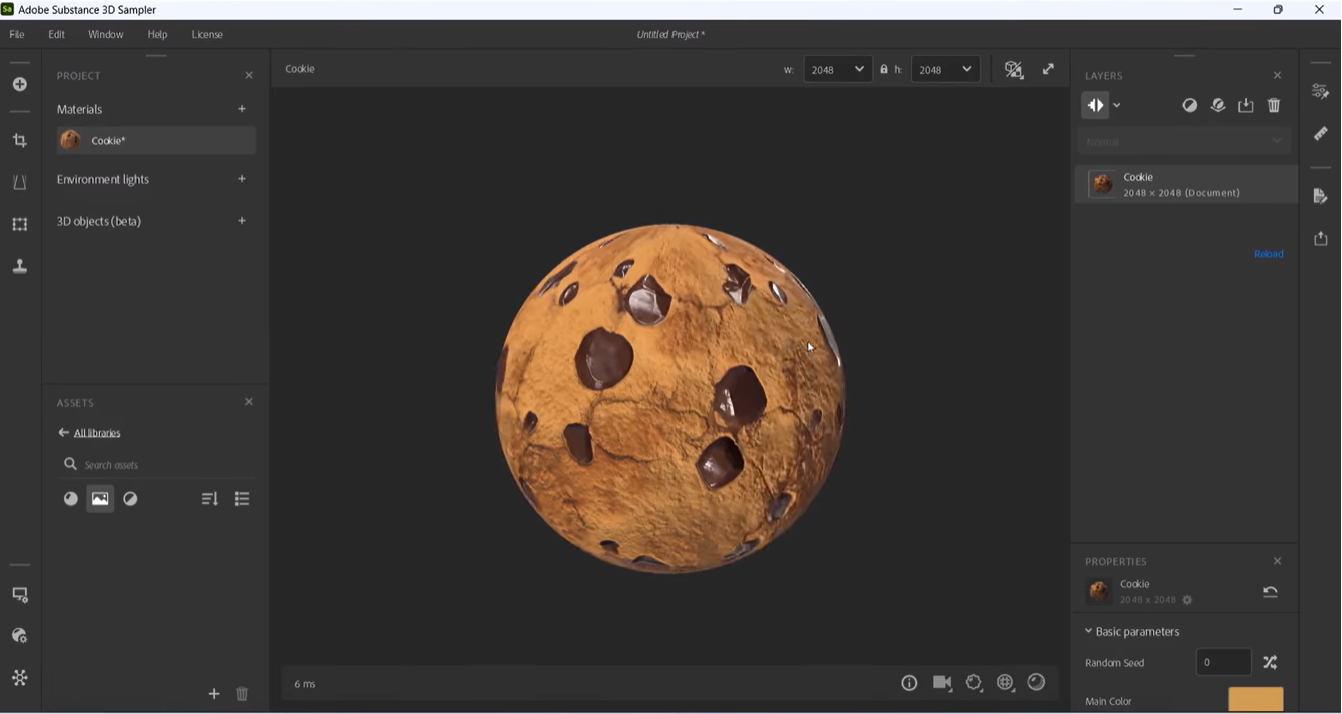Open the Window menu
Image resolution: width=1342 pixels, height=714 pixels.
pos(105,34)
